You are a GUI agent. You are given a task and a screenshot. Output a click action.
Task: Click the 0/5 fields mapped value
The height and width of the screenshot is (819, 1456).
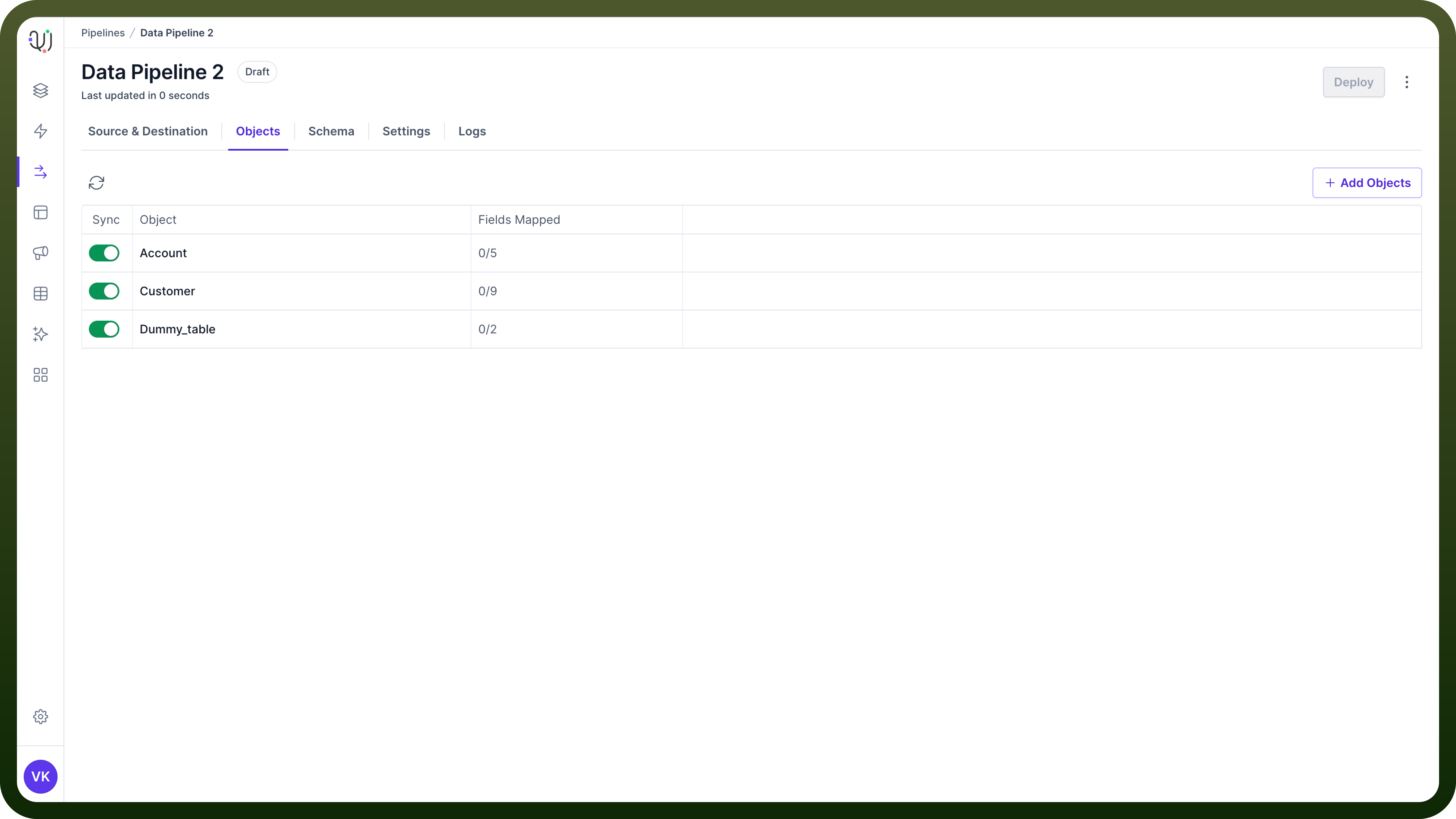tap(488, 253)
